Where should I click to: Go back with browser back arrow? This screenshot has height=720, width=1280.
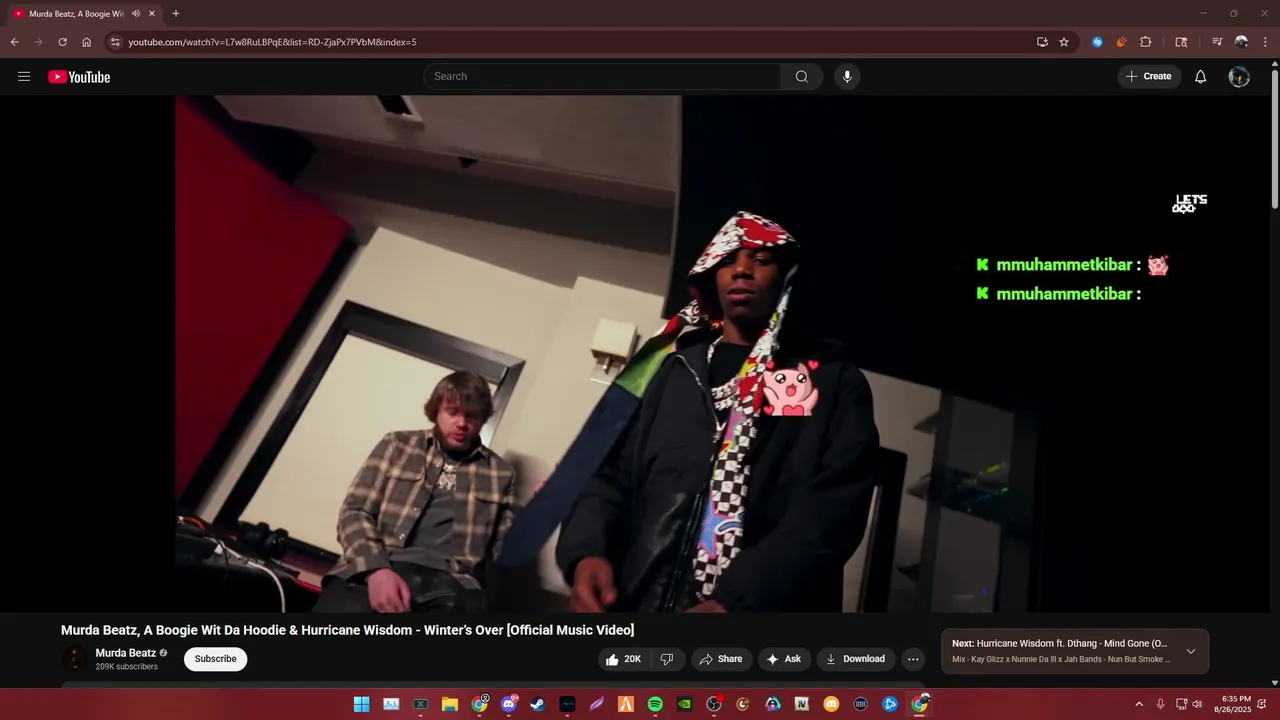(x=14, y=42)
